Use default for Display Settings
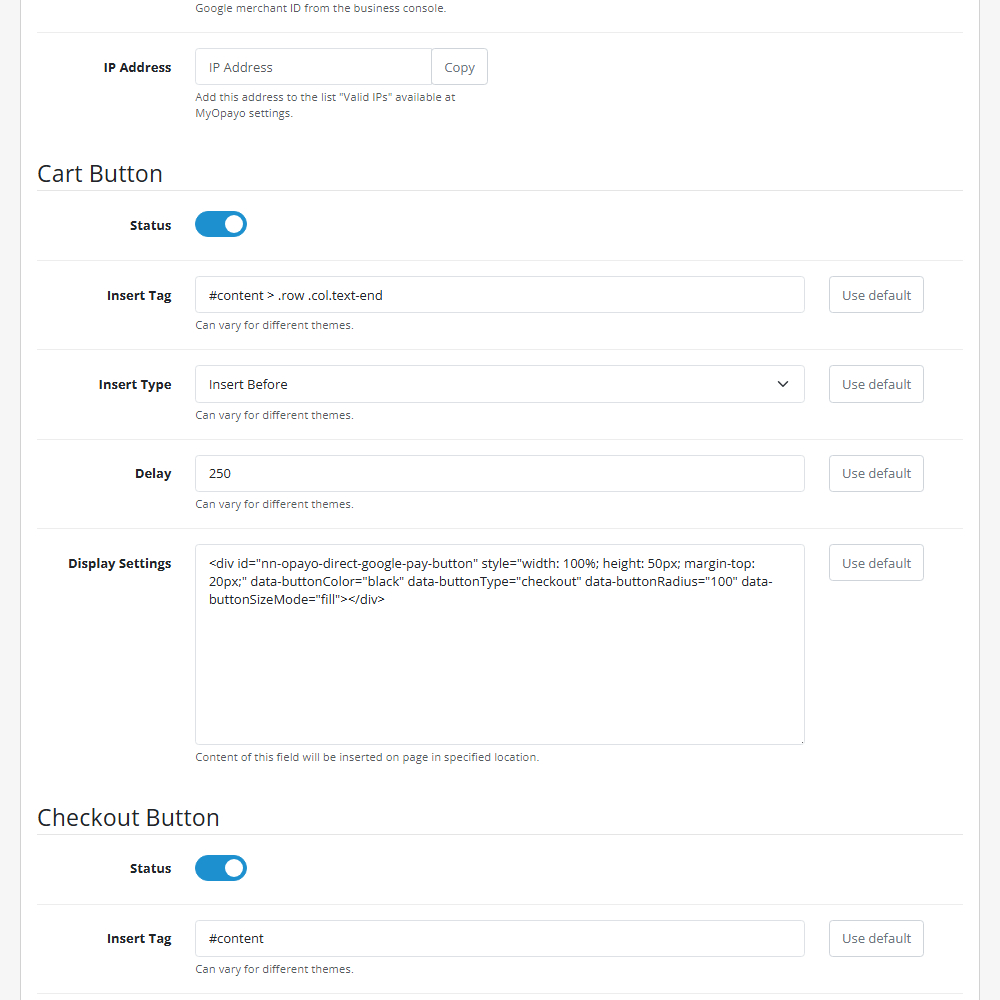This screenshot has width=1000, height=1000. [876, 563]
